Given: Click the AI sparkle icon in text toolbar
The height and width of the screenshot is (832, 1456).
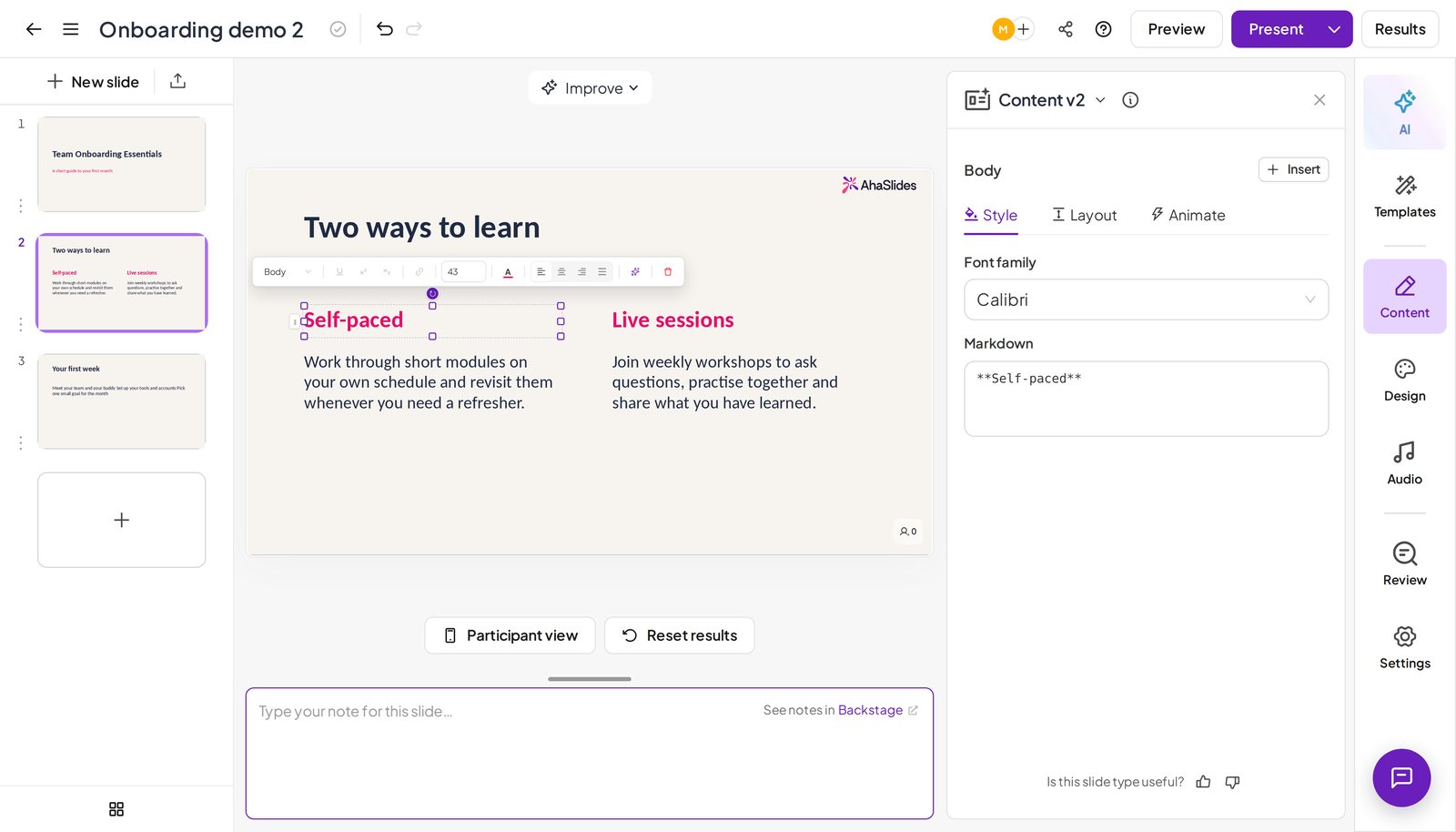Looking at the screenshot, I should (x=635, y=271).
